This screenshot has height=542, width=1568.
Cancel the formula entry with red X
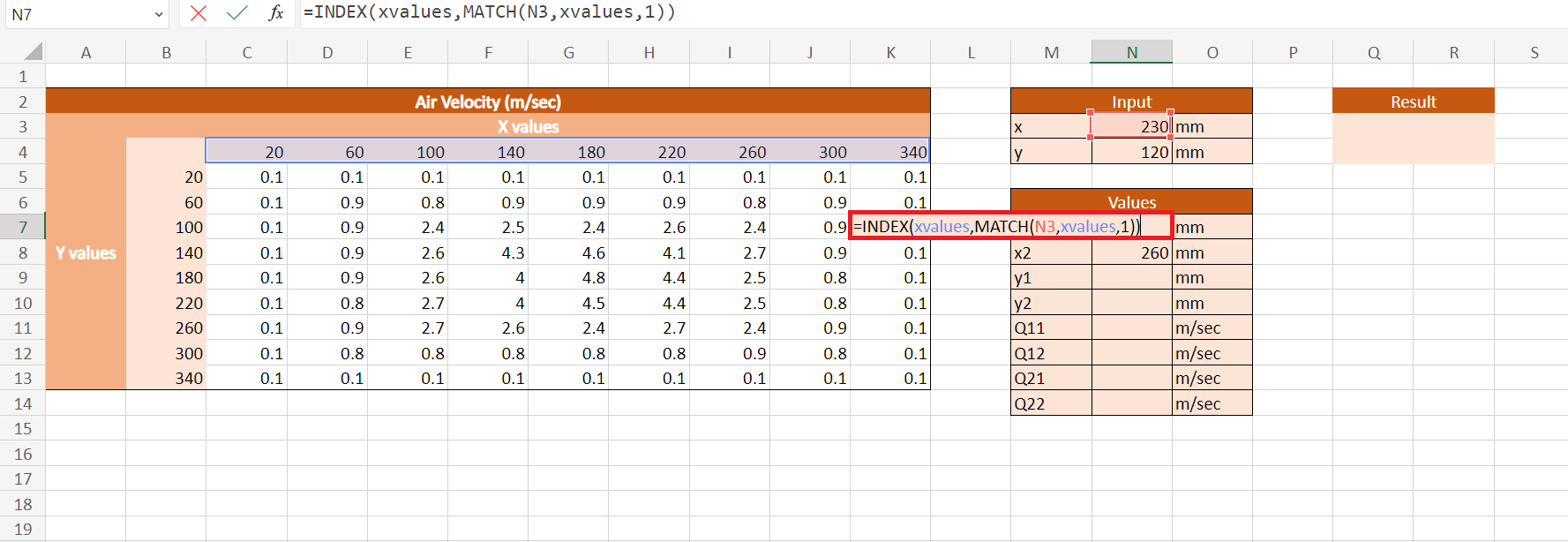[199, 13]
